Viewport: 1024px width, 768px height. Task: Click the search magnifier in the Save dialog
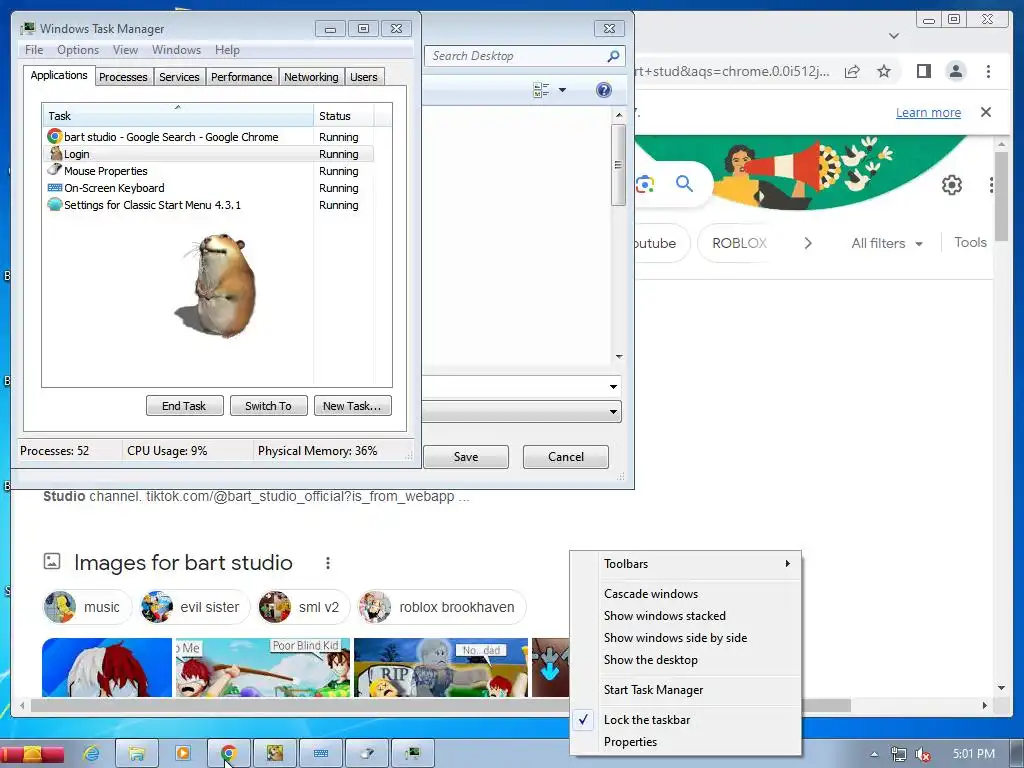pos(613,56)
